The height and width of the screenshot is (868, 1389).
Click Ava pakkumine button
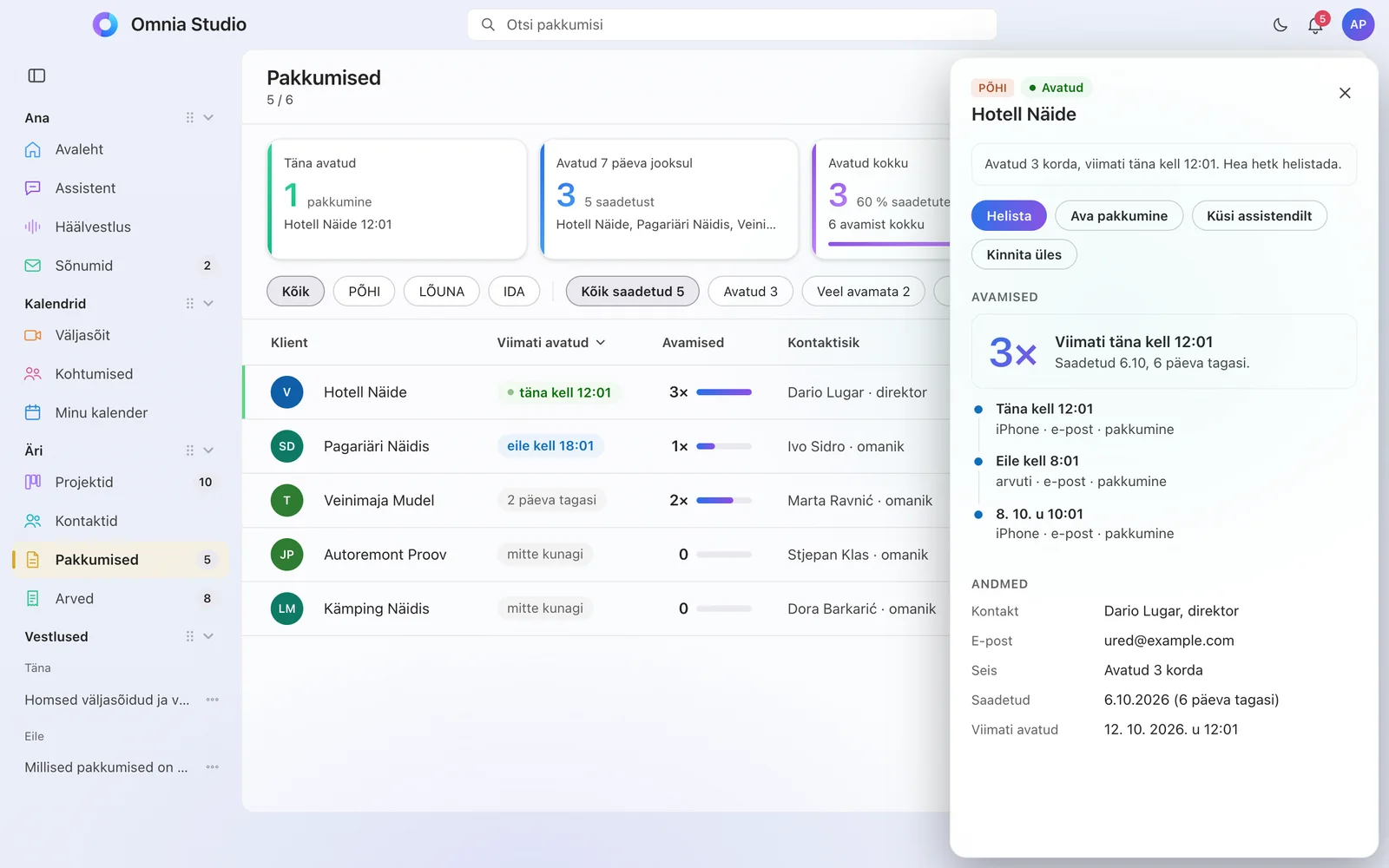point(1119,216)
